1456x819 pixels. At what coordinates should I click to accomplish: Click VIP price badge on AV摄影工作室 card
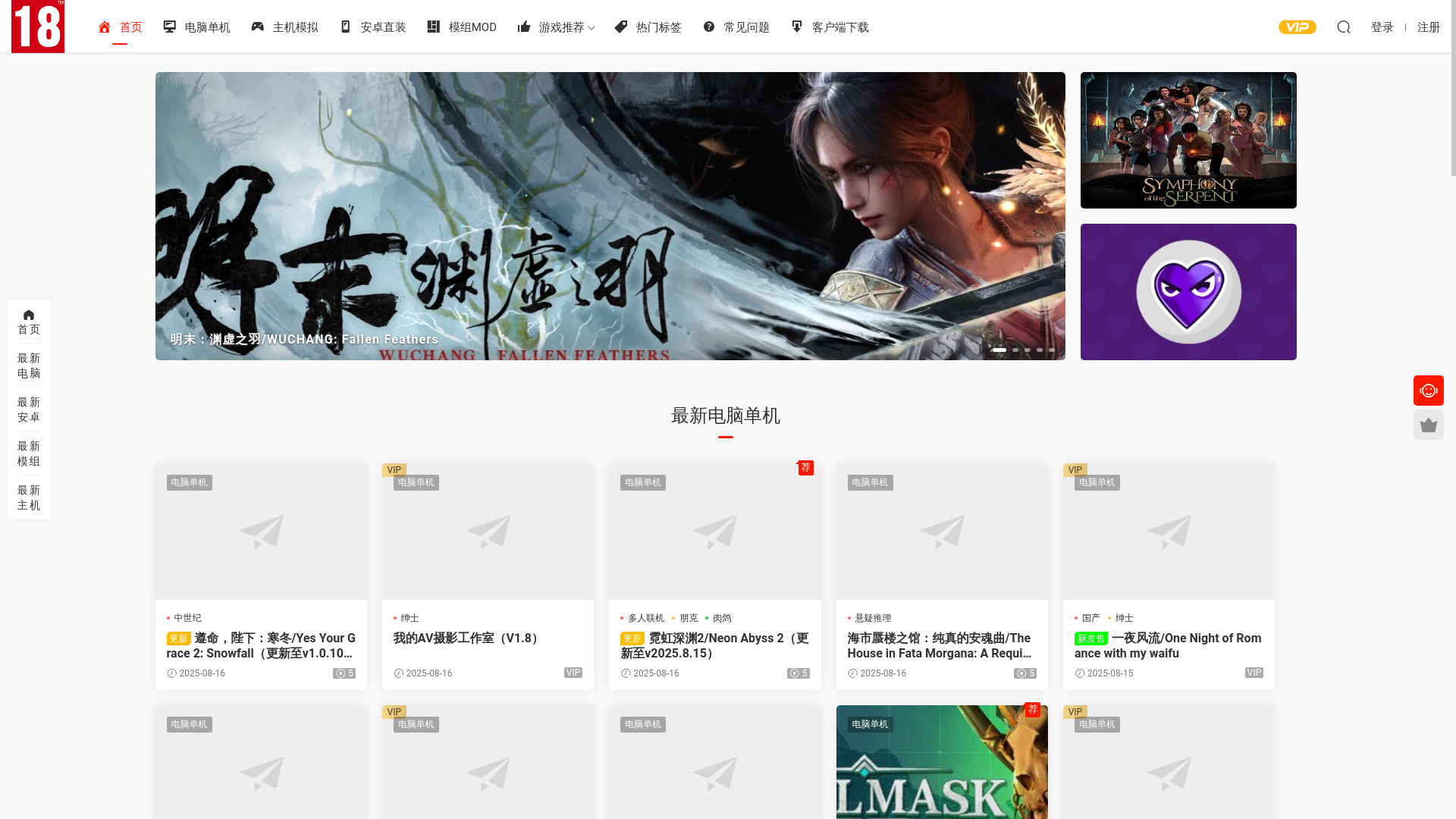(573, 673)
